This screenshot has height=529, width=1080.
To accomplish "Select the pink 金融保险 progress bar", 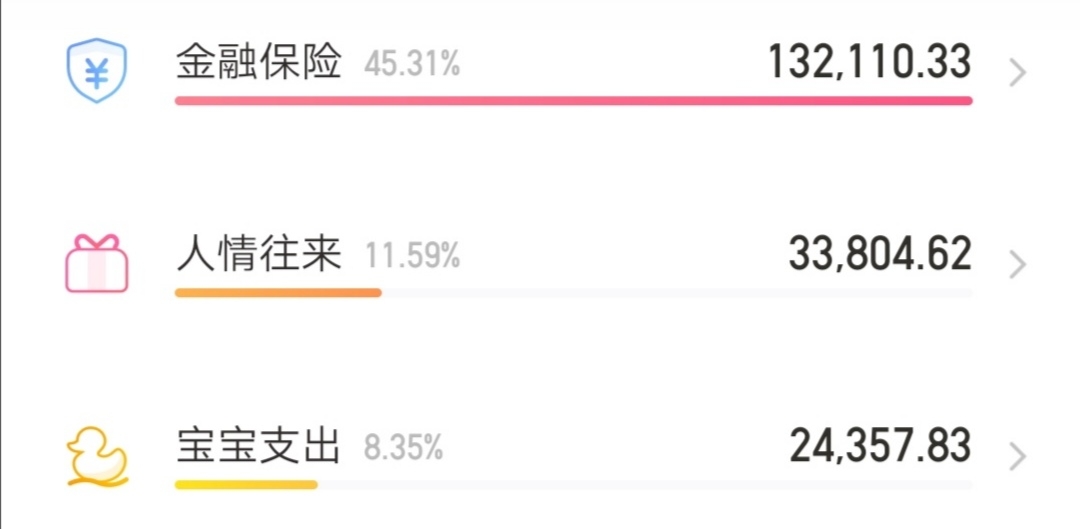I will pos(574,101).
